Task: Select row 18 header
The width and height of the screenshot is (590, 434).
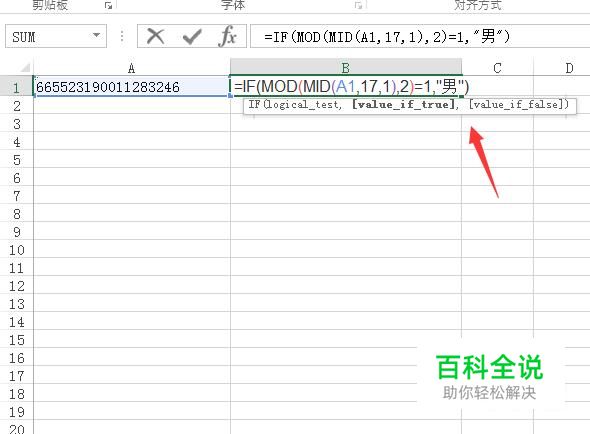Action: click(x=17, y=394)
